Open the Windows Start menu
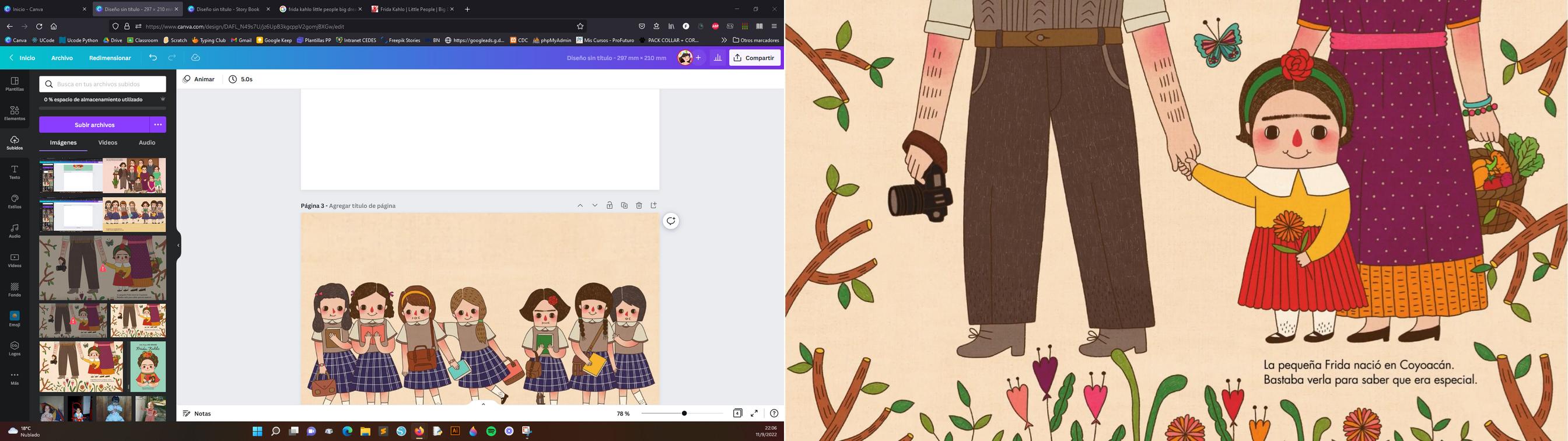Image resolution: width=1568 pixels, height=441 pixels. 257,431
